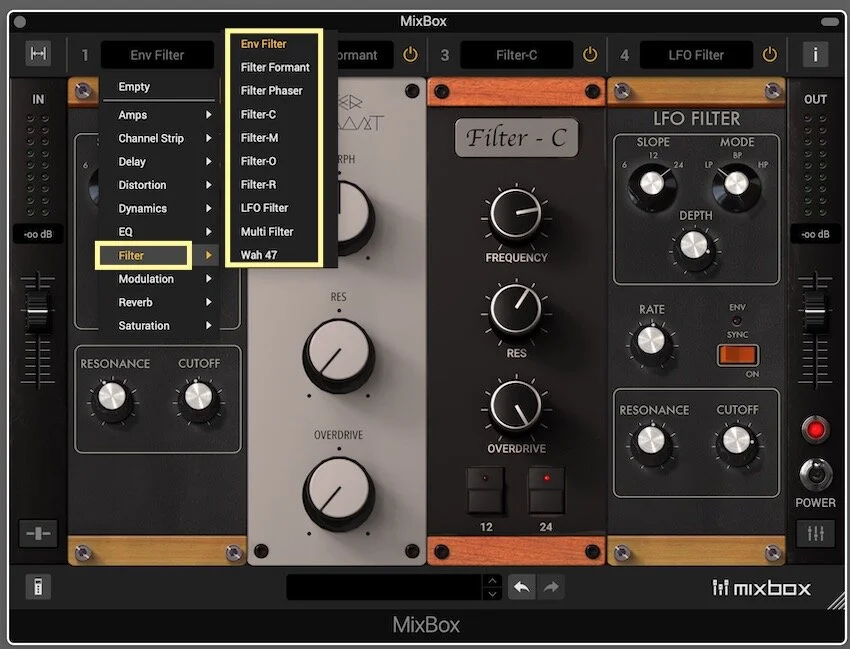The width and height of the screenshot is (850, 649).
Task: Open slot 1 Env Filter selector
Action: pos(157,55)
